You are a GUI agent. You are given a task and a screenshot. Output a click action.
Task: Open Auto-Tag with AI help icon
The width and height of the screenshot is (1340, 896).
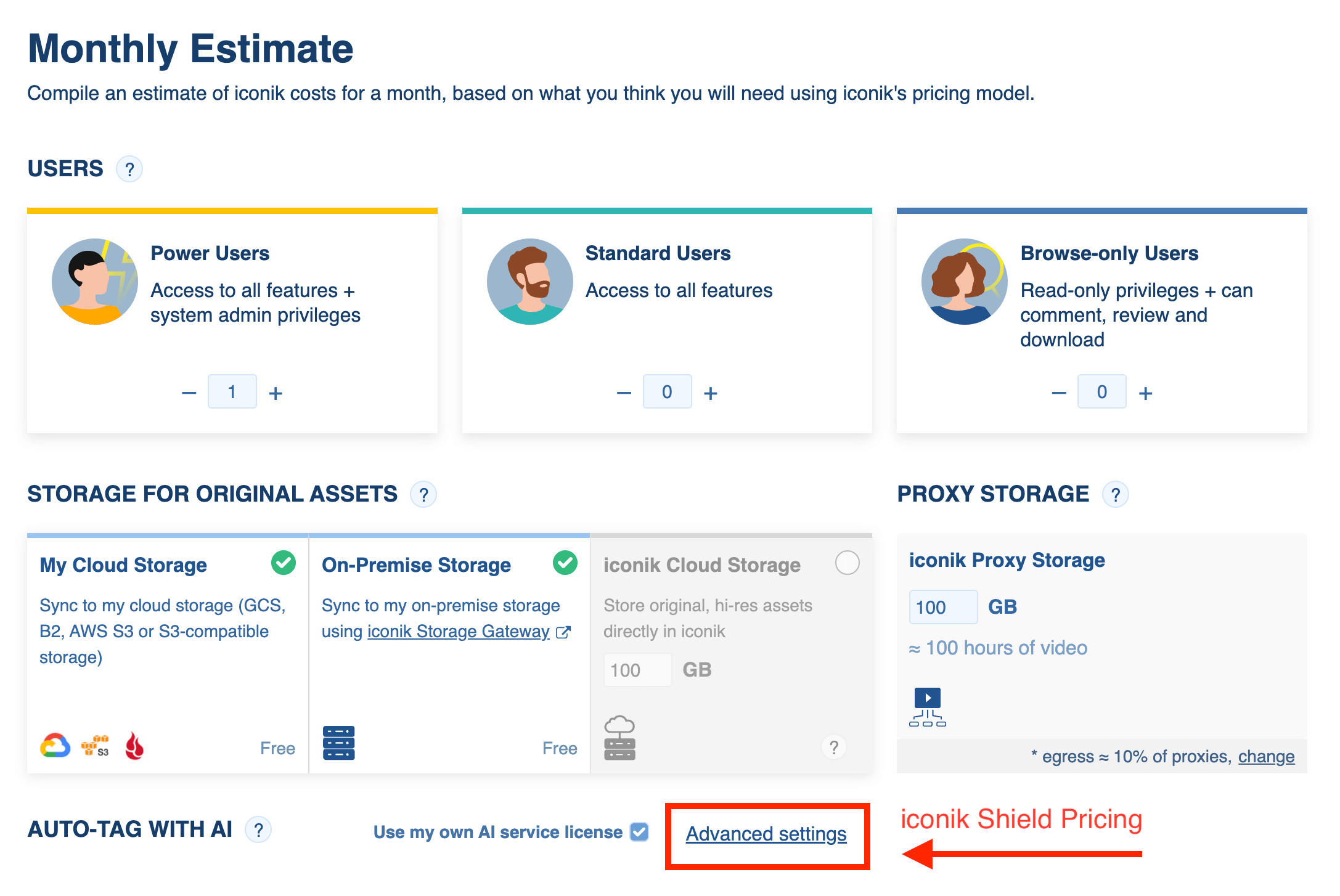coord(259,830)
